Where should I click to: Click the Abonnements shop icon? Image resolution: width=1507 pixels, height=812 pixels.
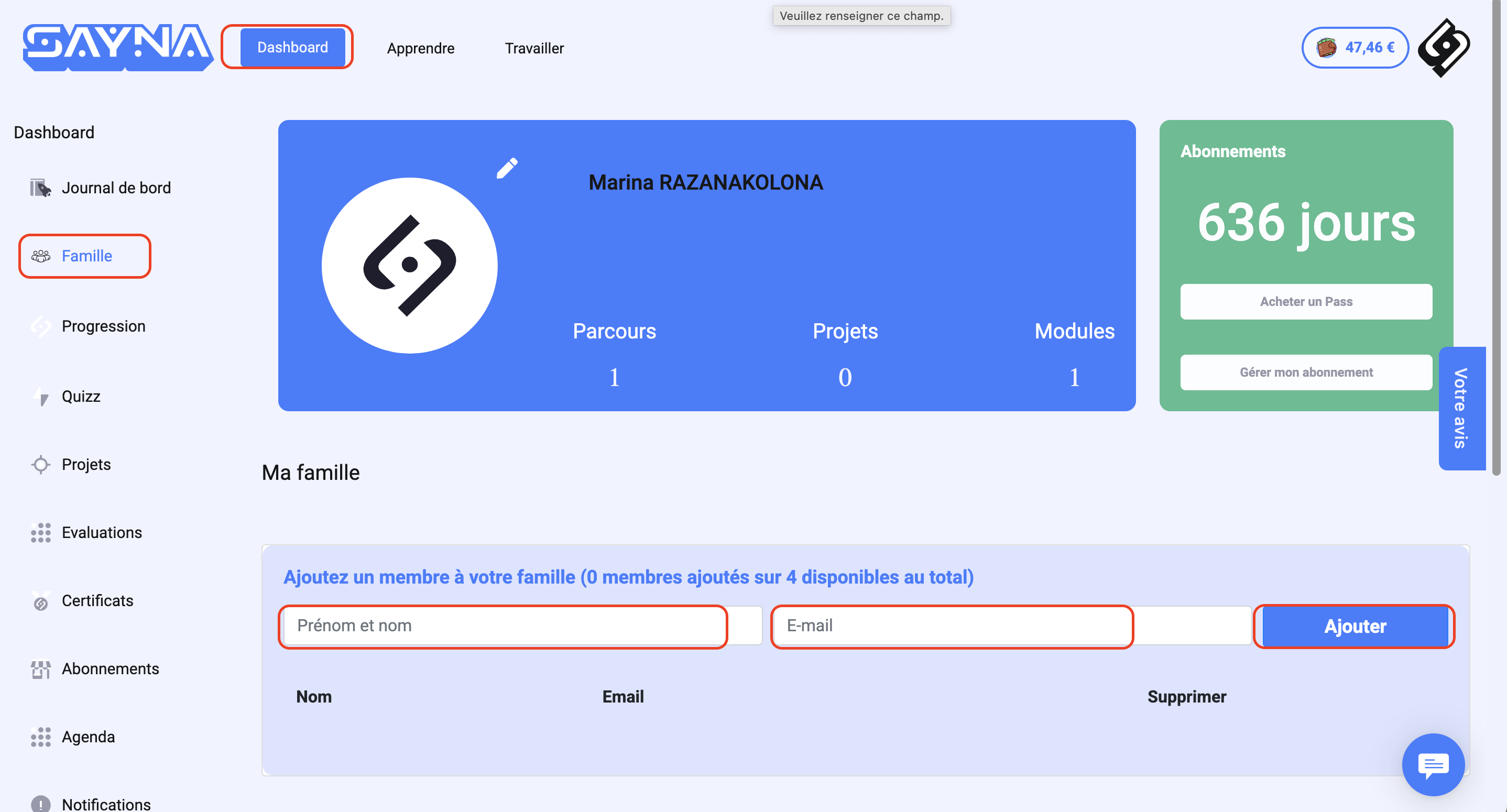point(40,670)
